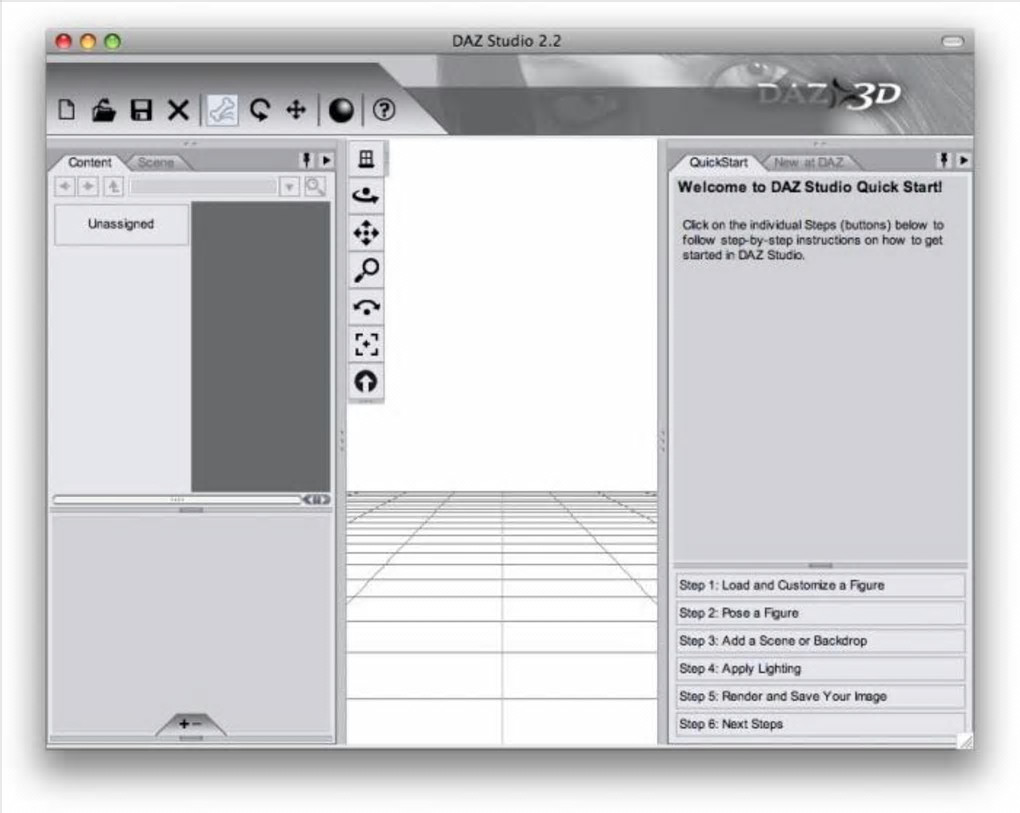Click the Content pane search magnifier
The image size is (1020, 813).
[315, 187]
